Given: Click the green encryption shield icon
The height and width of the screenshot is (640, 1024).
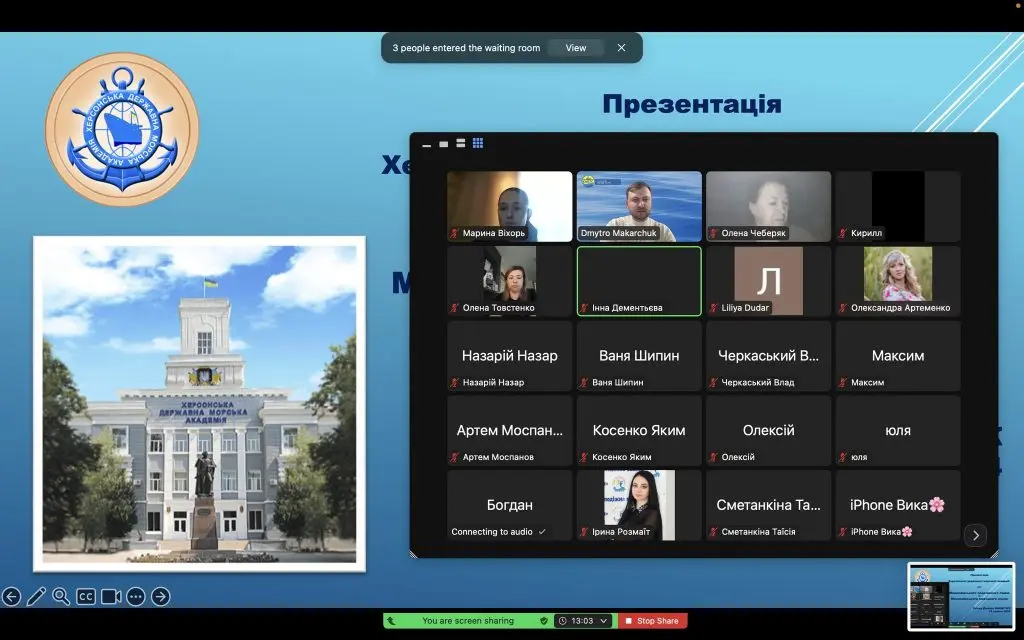Looking at the screenshot, I should click(544, 621).
